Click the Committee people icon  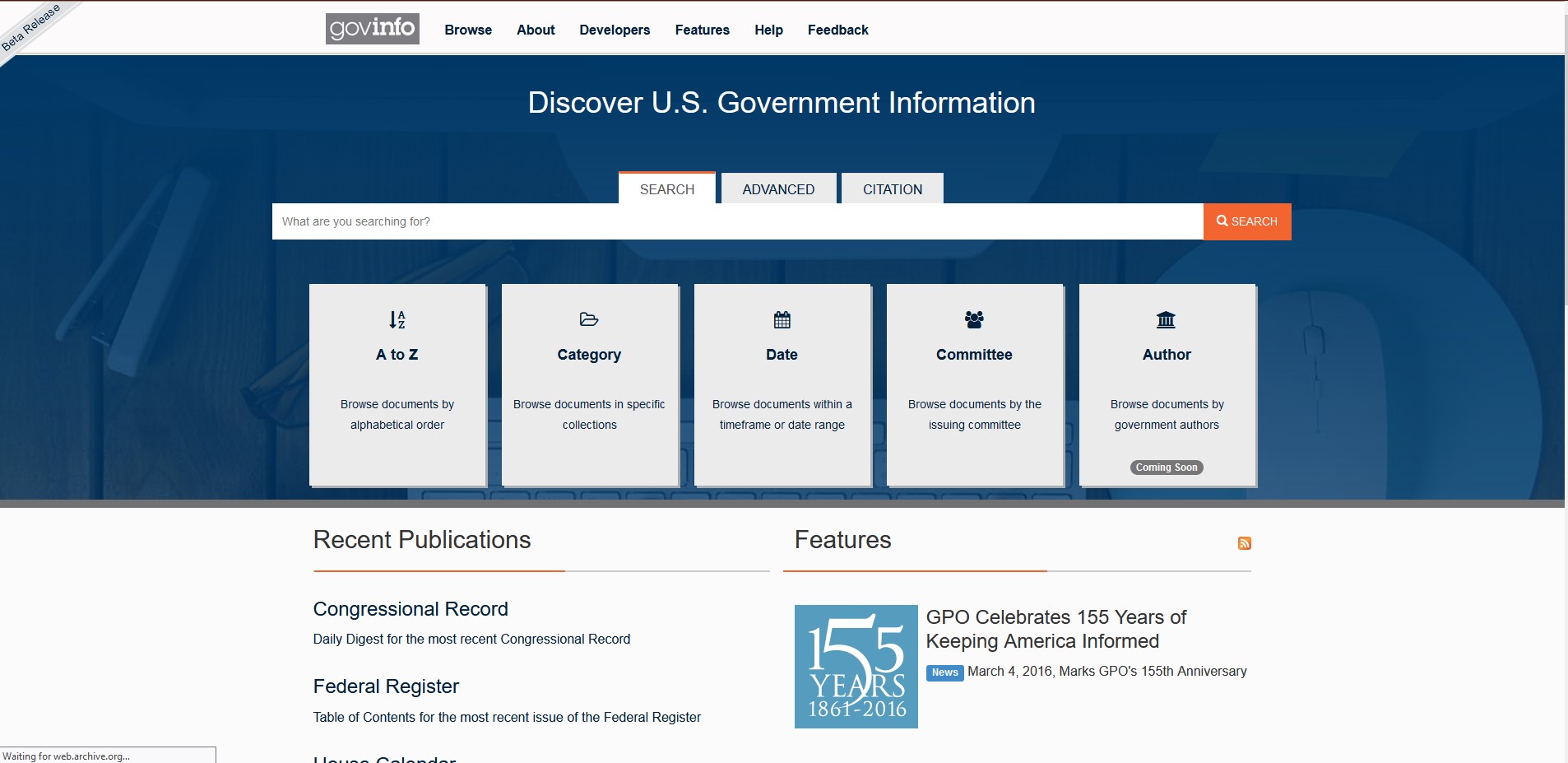pyautogui.click(x=974, y=319)
